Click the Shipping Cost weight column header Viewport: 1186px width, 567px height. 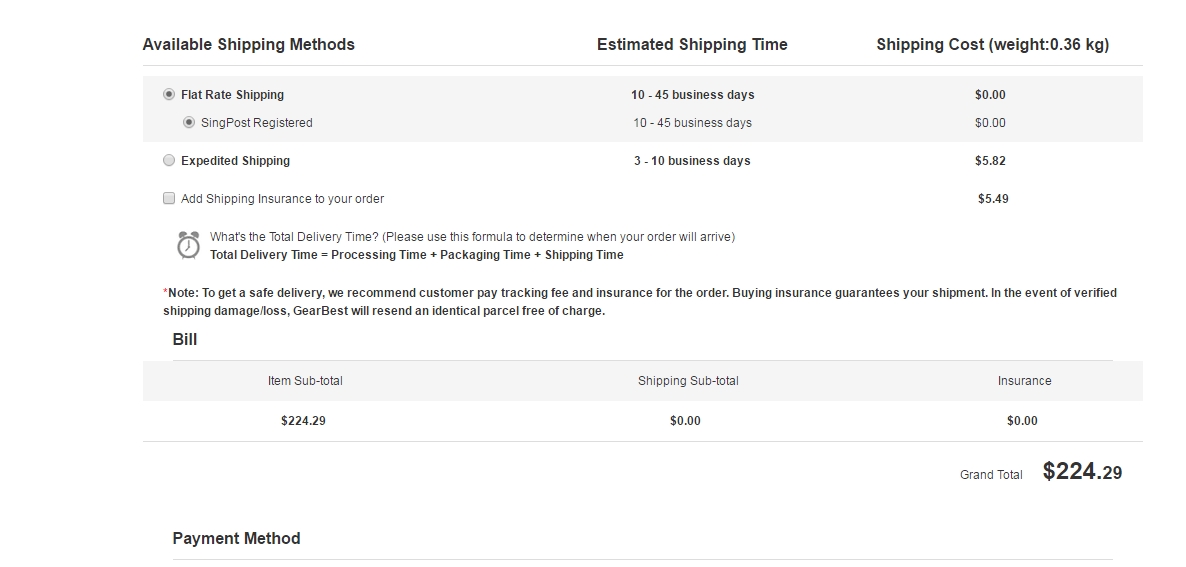coord(992,45)
